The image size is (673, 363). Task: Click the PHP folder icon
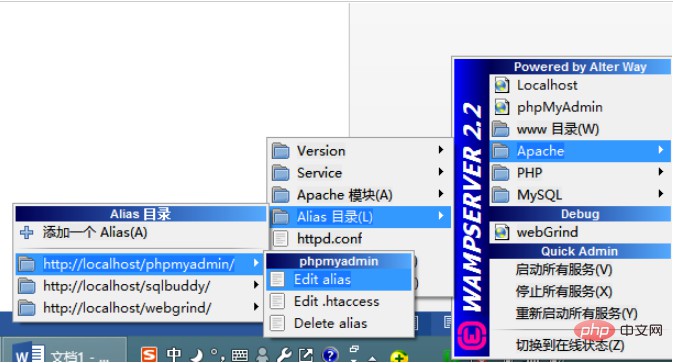(x=500, y=173)
